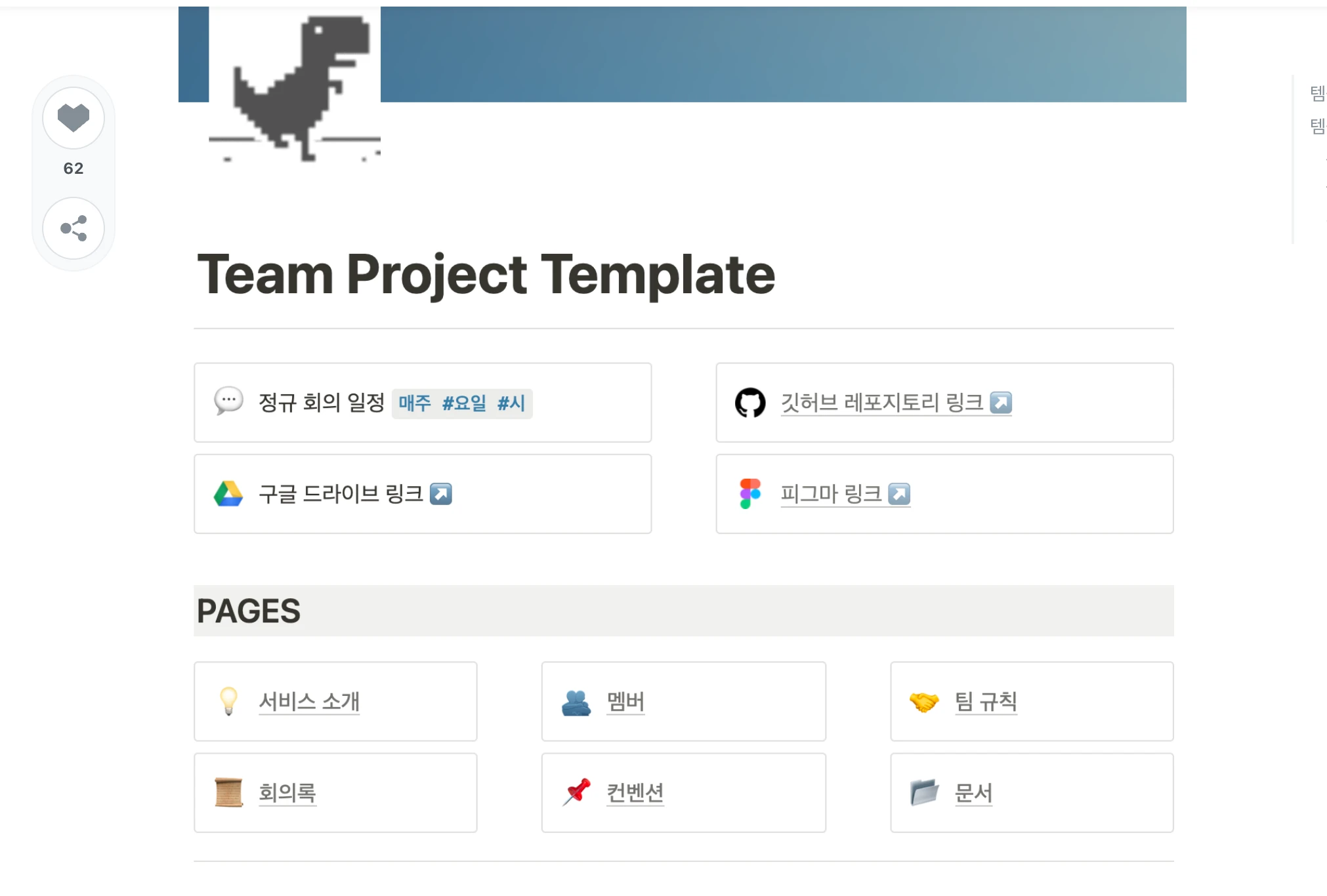Click the Figma logo icon
1327x896 pixels.
pyautogui.click(x=750, y=494)
